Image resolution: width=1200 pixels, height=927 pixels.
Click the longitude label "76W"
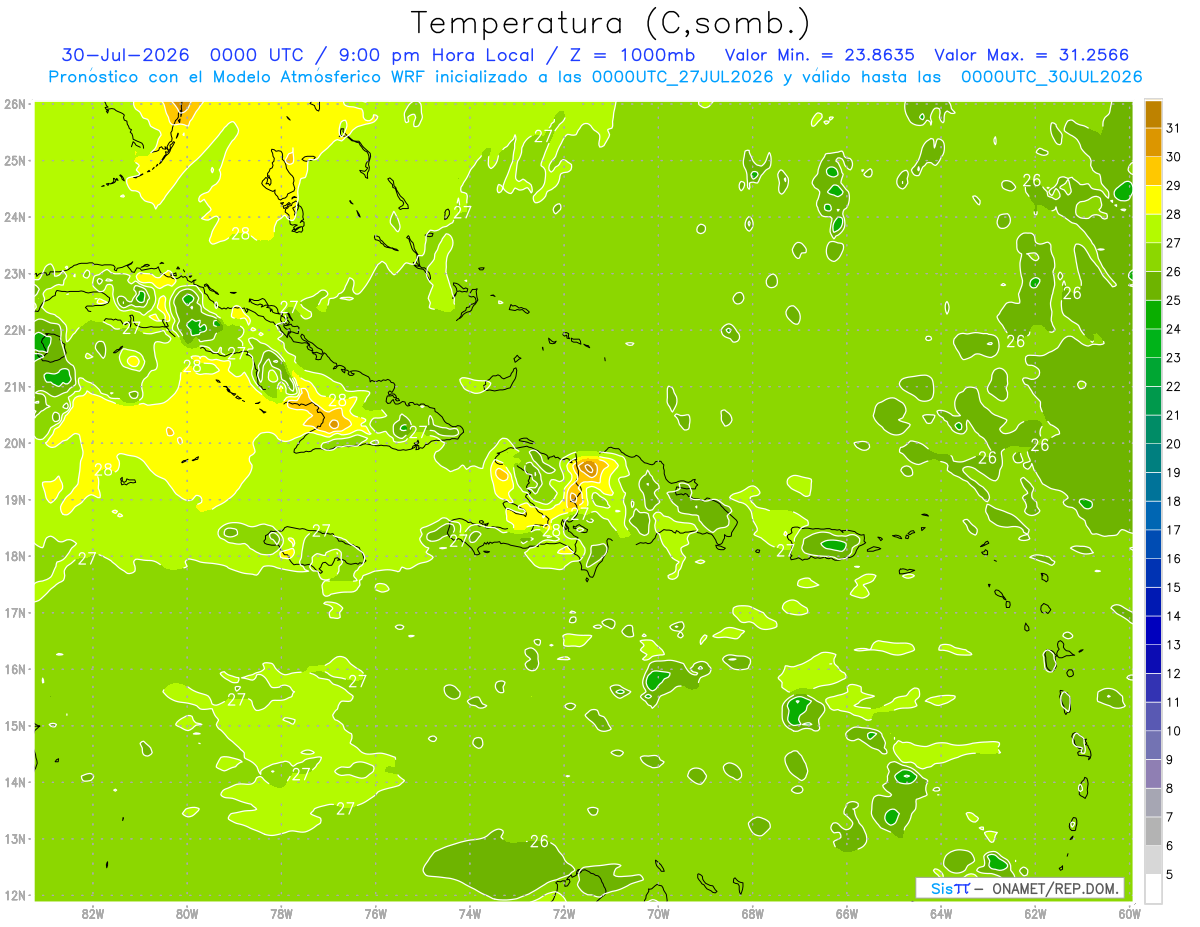(x=375, y=913)
